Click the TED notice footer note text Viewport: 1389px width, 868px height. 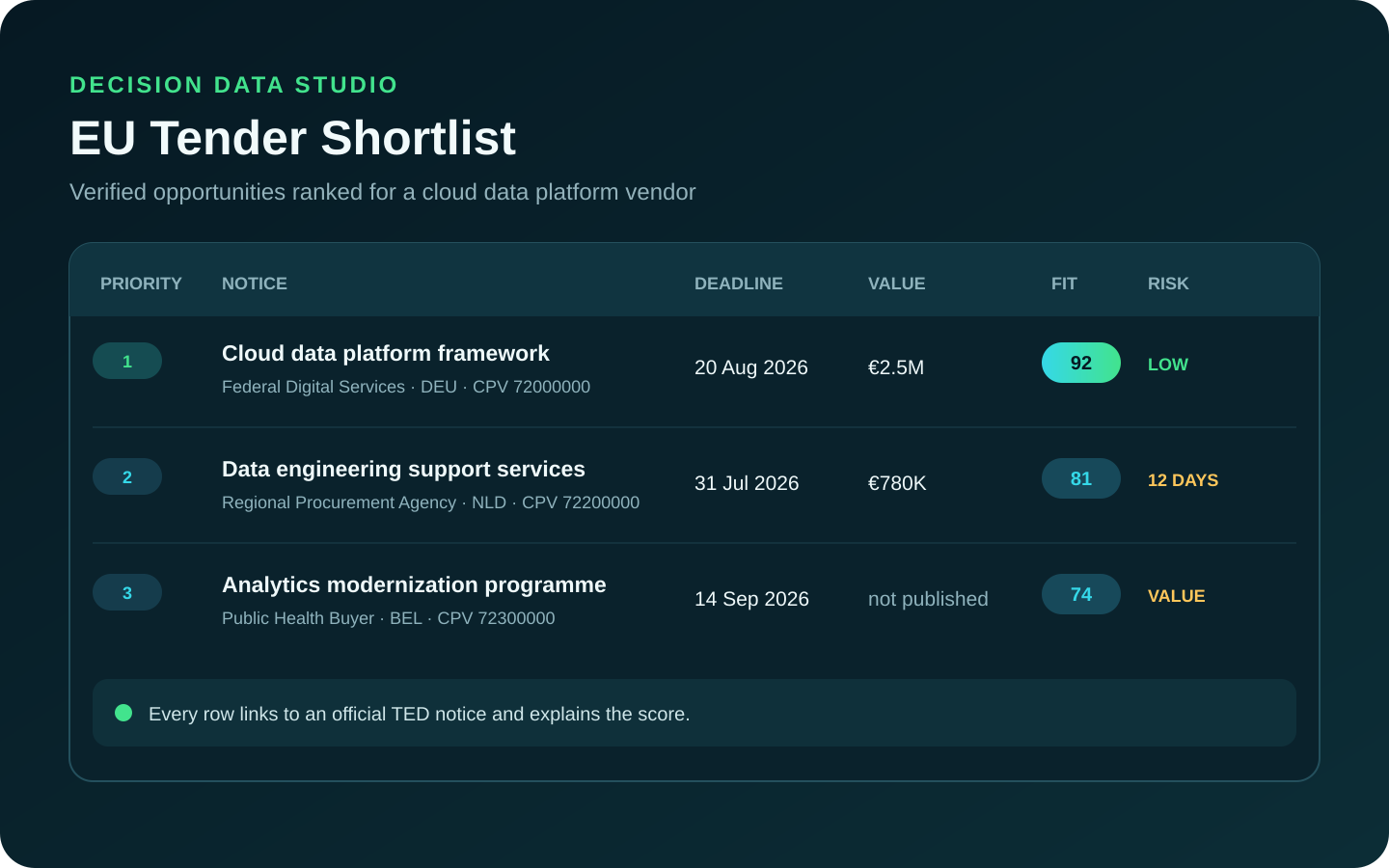[420, 714]
